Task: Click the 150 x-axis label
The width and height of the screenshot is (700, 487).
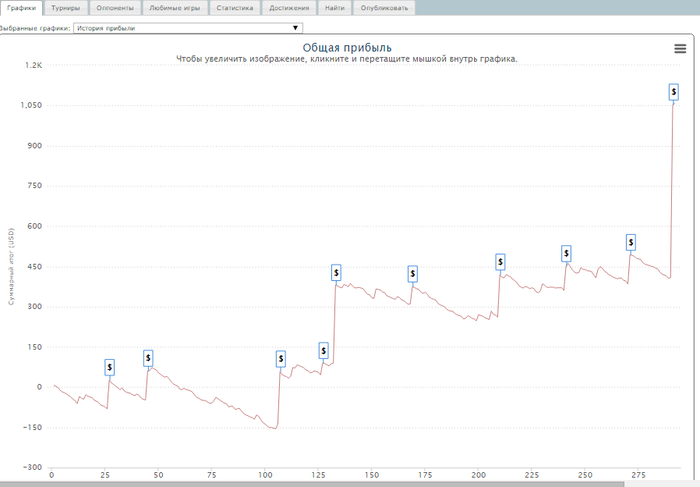Action: [x=372, y=475]
